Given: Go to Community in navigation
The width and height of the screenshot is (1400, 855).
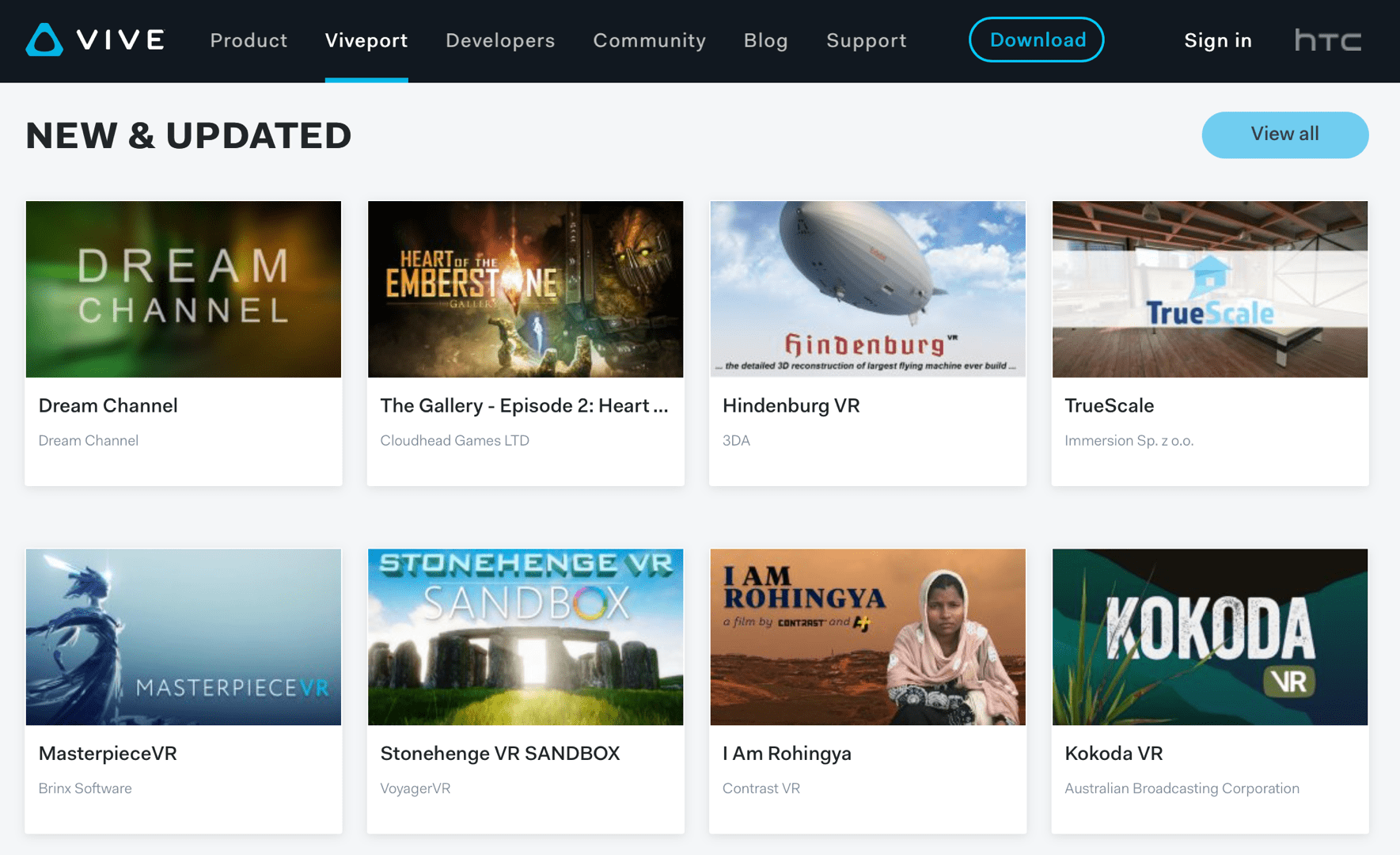Looking at the screenshot, I should (x=649, y=40).
